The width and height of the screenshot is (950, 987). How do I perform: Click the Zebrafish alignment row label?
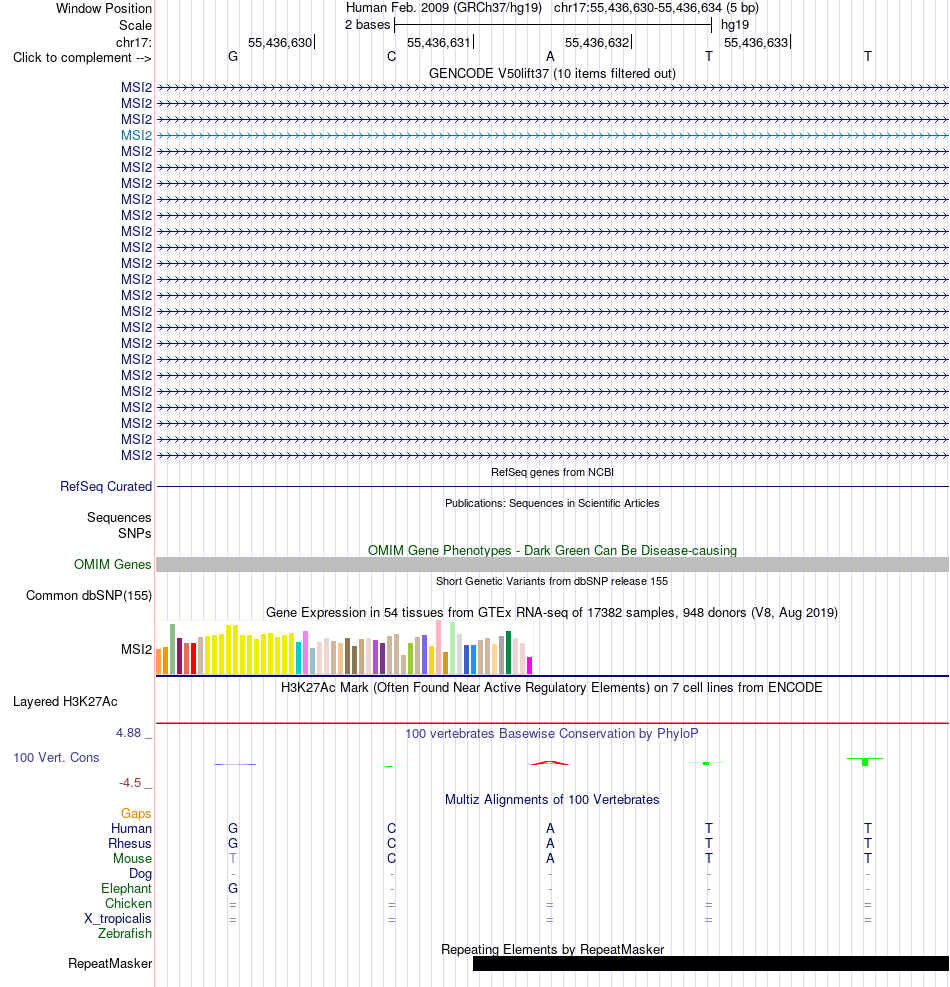point(125,933)
